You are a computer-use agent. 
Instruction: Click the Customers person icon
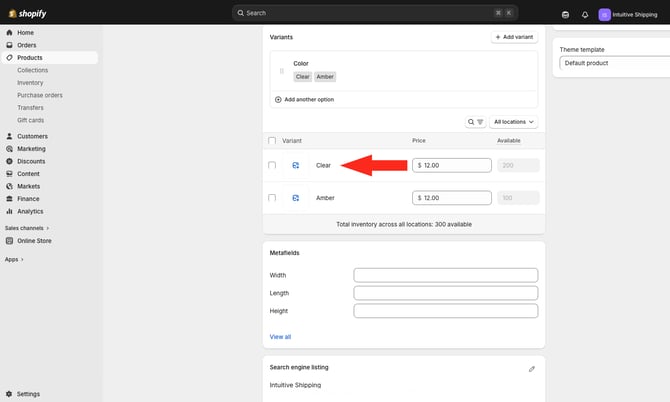9,136
